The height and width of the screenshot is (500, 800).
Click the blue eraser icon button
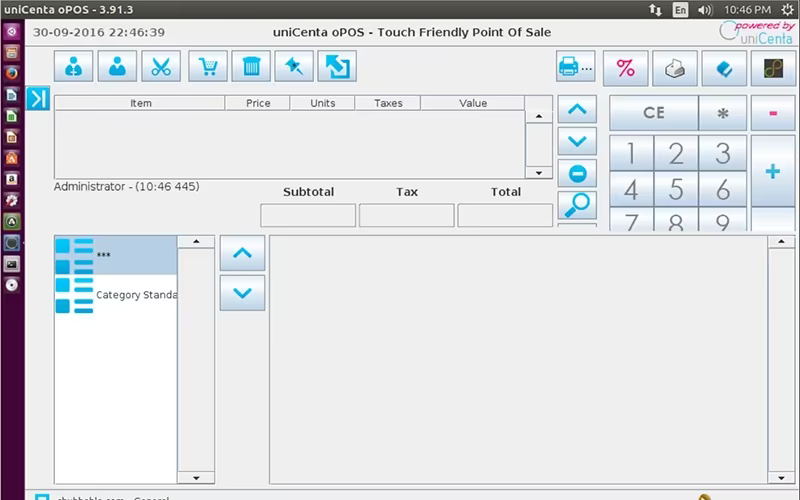point(724,68)
